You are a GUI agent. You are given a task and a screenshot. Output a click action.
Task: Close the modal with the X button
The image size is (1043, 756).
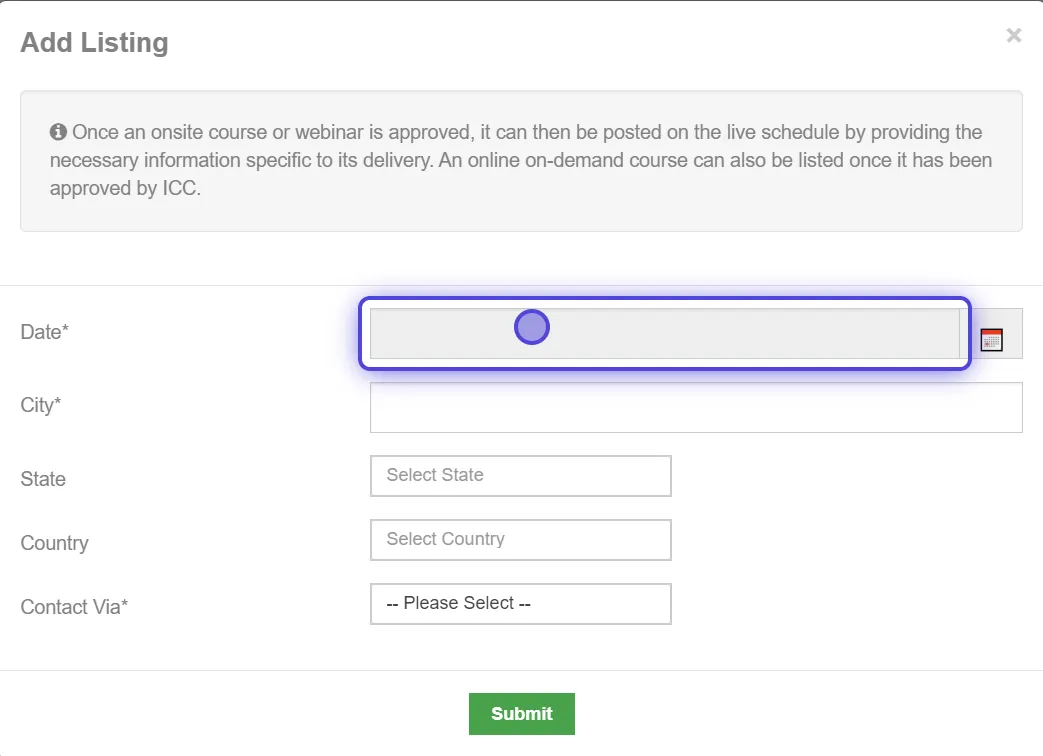click(x=1013, y=35)
